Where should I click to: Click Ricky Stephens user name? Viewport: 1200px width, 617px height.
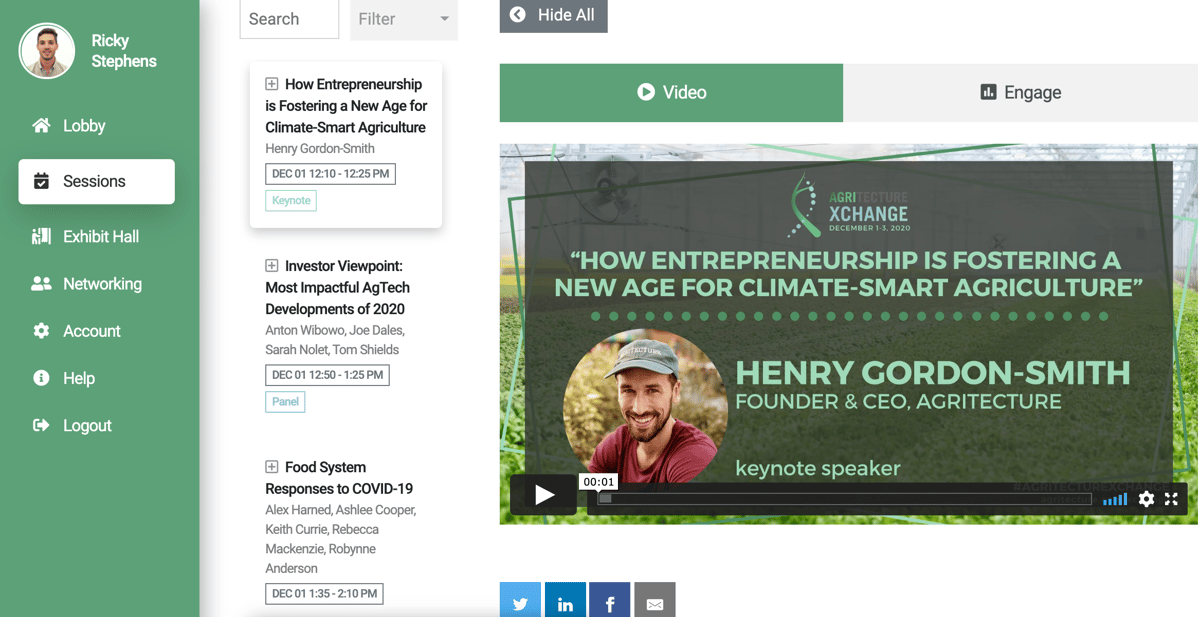[124, 51]
